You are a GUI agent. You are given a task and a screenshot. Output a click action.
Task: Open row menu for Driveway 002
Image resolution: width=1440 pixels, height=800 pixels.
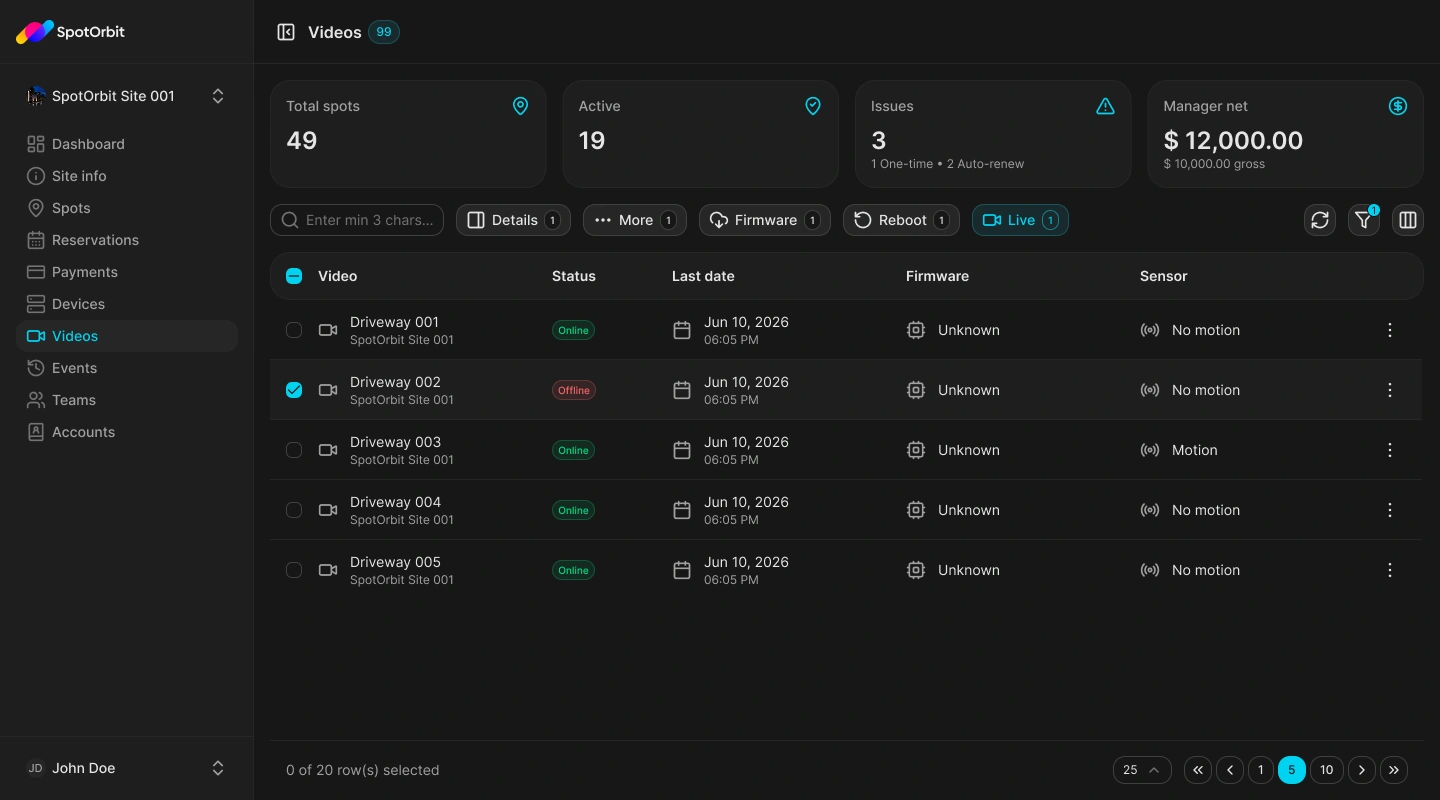(x=1390, y=390)
